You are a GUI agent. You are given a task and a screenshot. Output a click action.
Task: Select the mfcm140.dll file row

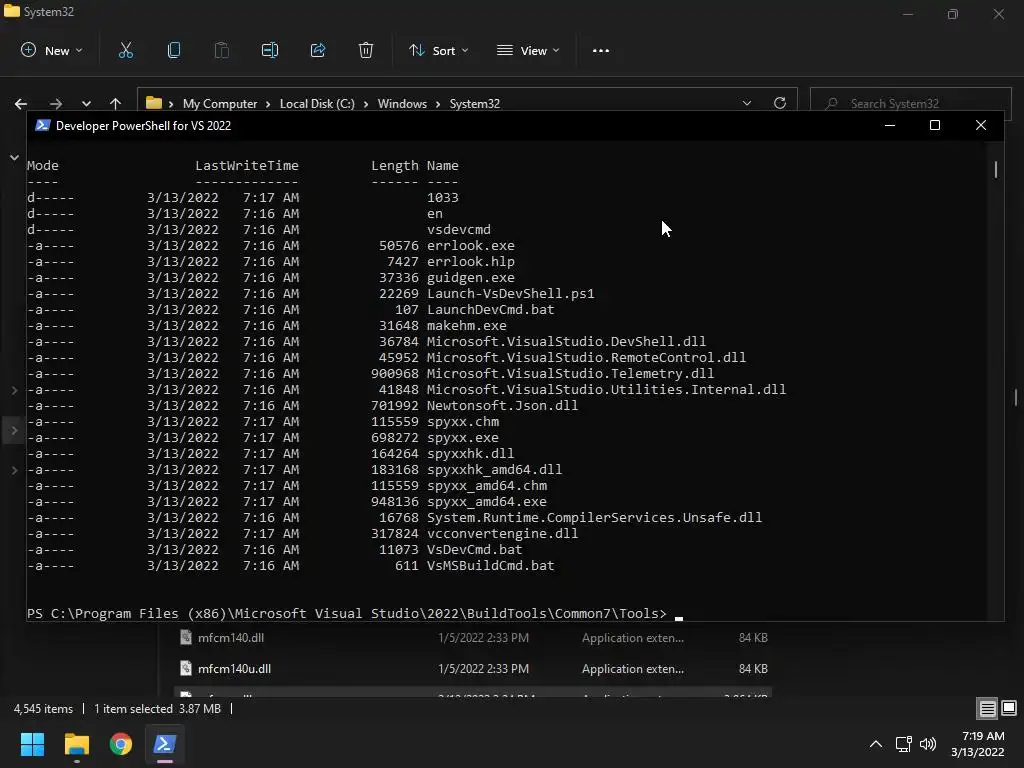coord(473,637)
